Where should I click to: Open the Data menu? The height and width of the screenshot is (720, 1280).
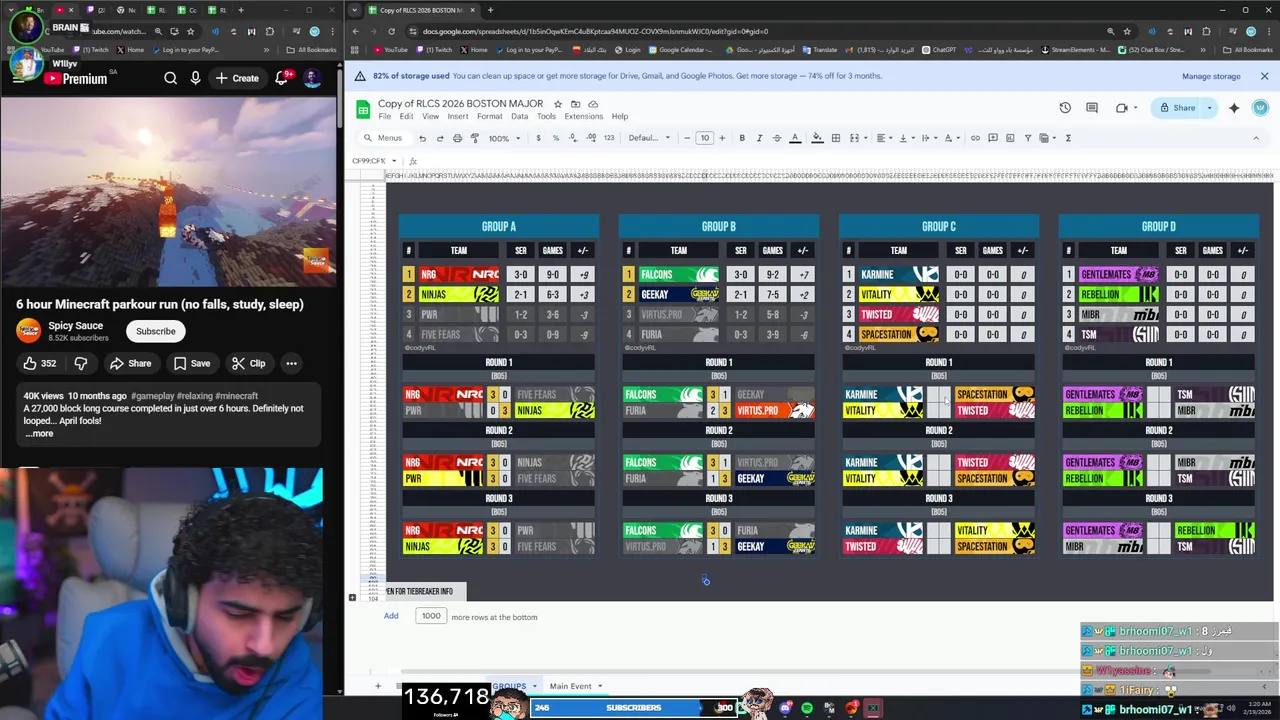(x=519, y=116)
